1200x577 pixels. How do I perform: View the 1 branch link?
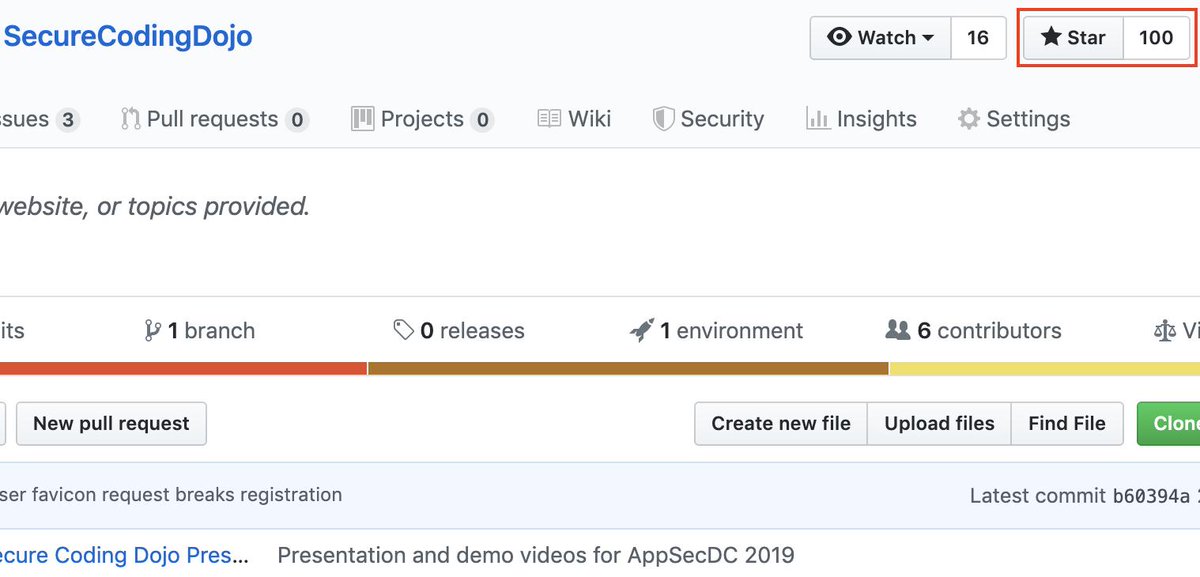[x=200, y=331]
